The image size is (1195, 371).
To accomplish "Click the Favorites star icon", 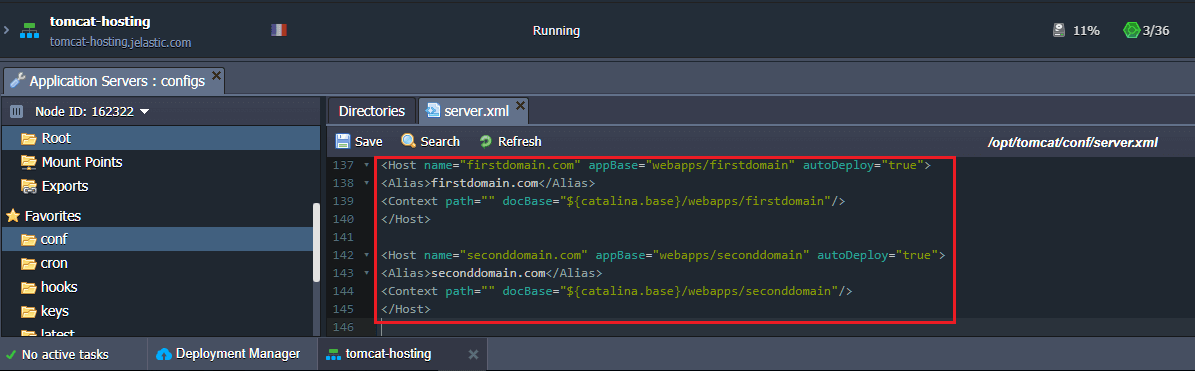I will point(13,216).
